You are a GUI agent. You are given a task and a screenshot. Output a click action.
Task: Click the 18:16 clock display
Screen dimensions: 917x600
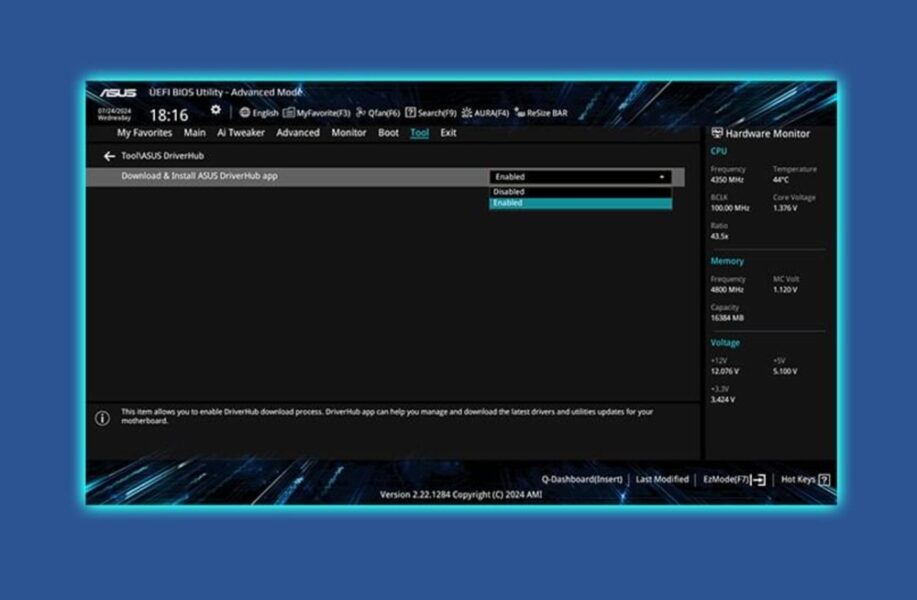coord(169,115)
